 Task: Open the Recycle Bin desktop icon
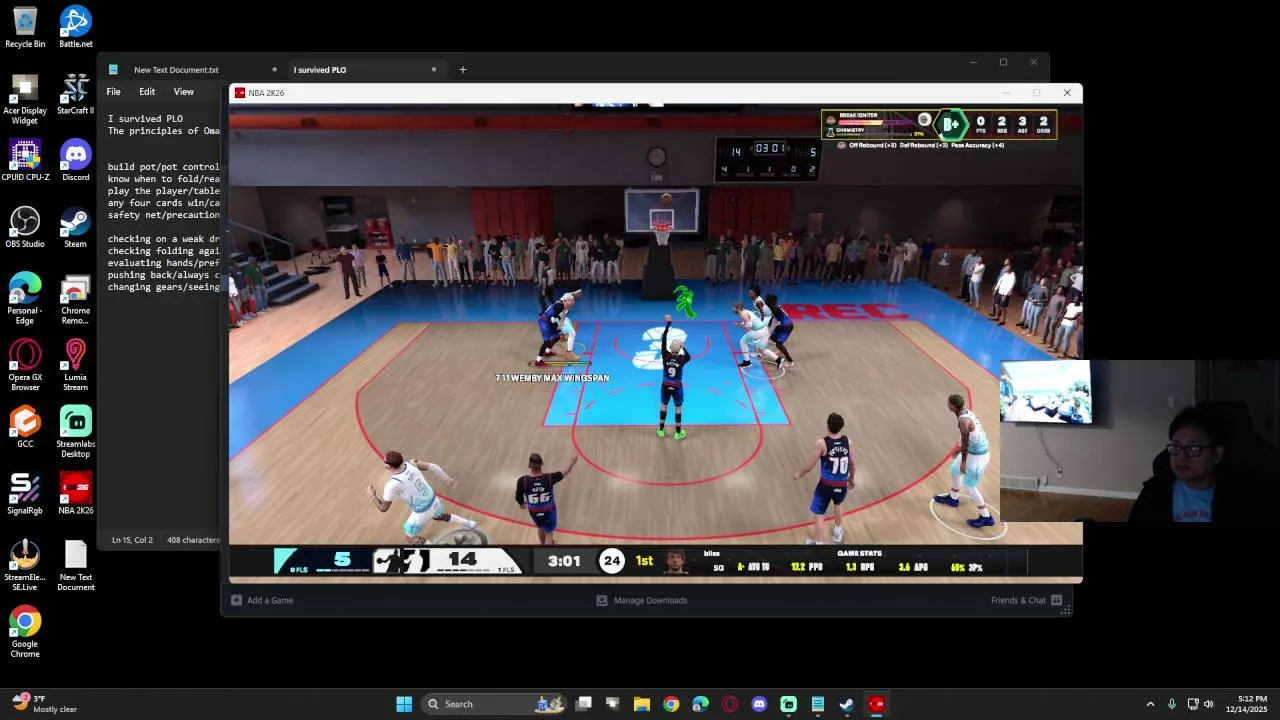25,27
